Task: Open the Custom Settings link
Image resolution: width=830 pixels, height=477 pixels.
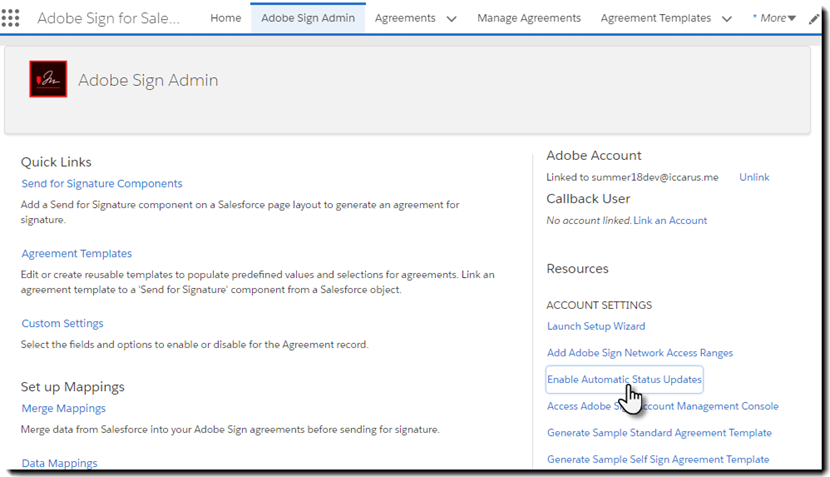Action: click(62, 324)
